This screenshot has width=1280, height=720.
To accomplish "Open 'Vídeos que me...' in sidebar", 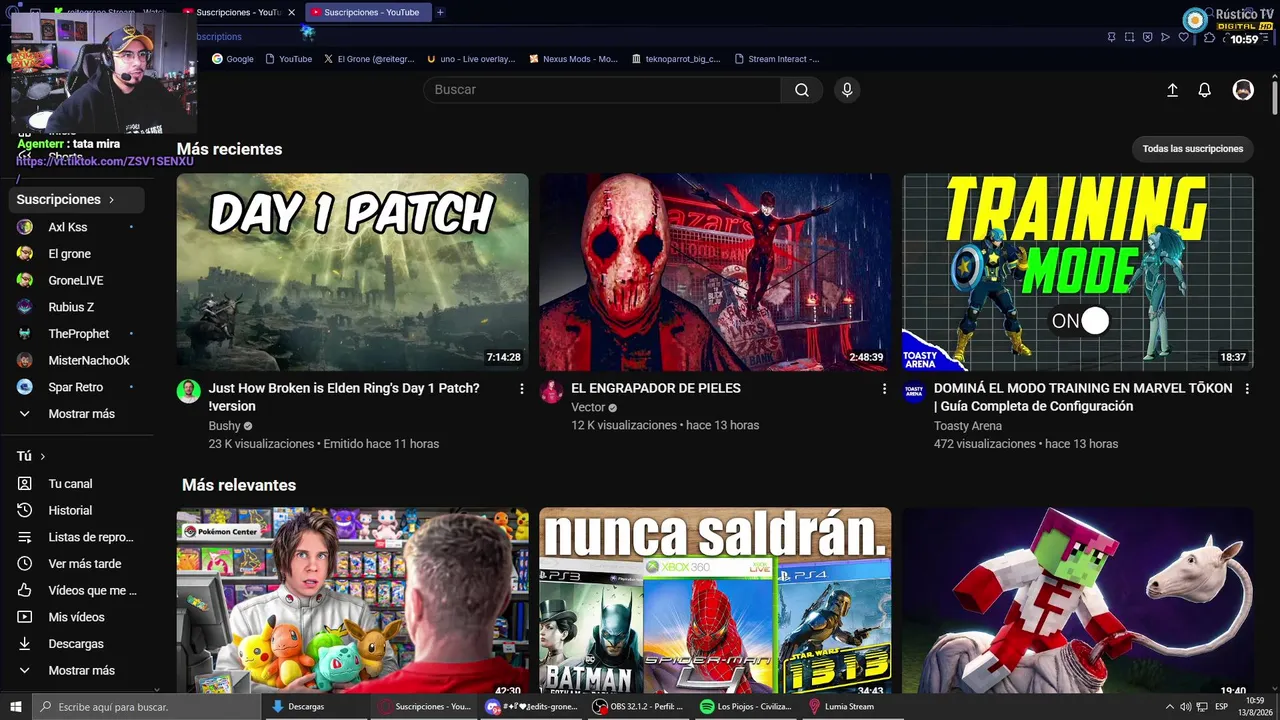I will [77, 591].
